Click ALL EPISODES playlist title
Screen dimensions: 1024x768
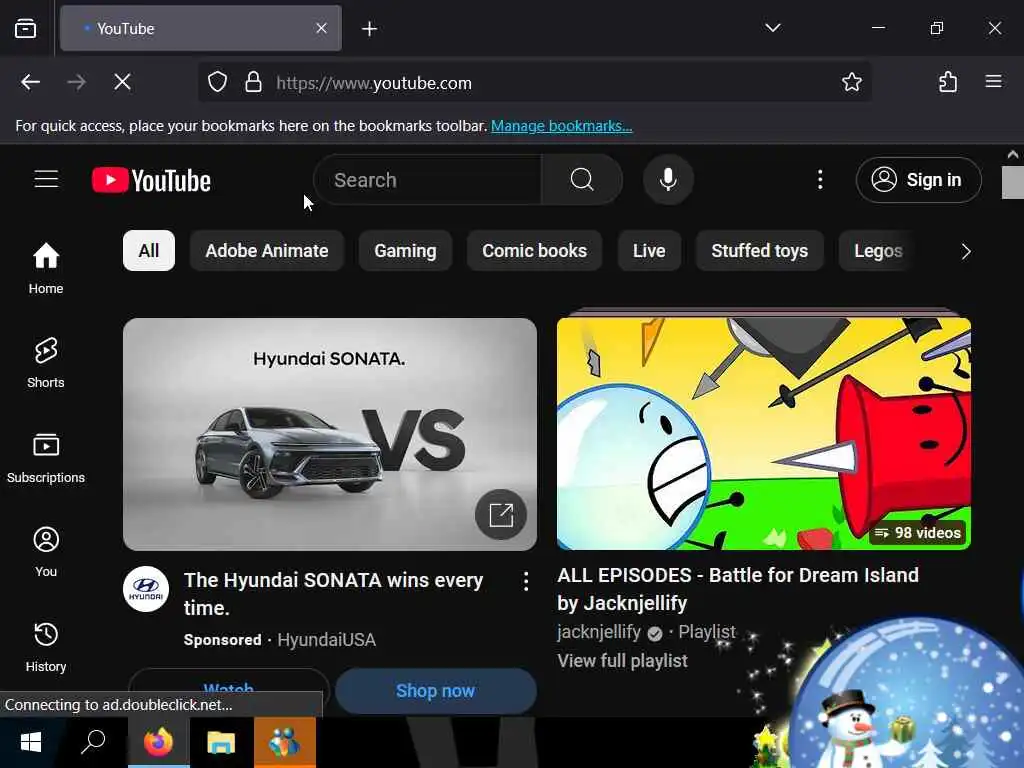point(738,589)
